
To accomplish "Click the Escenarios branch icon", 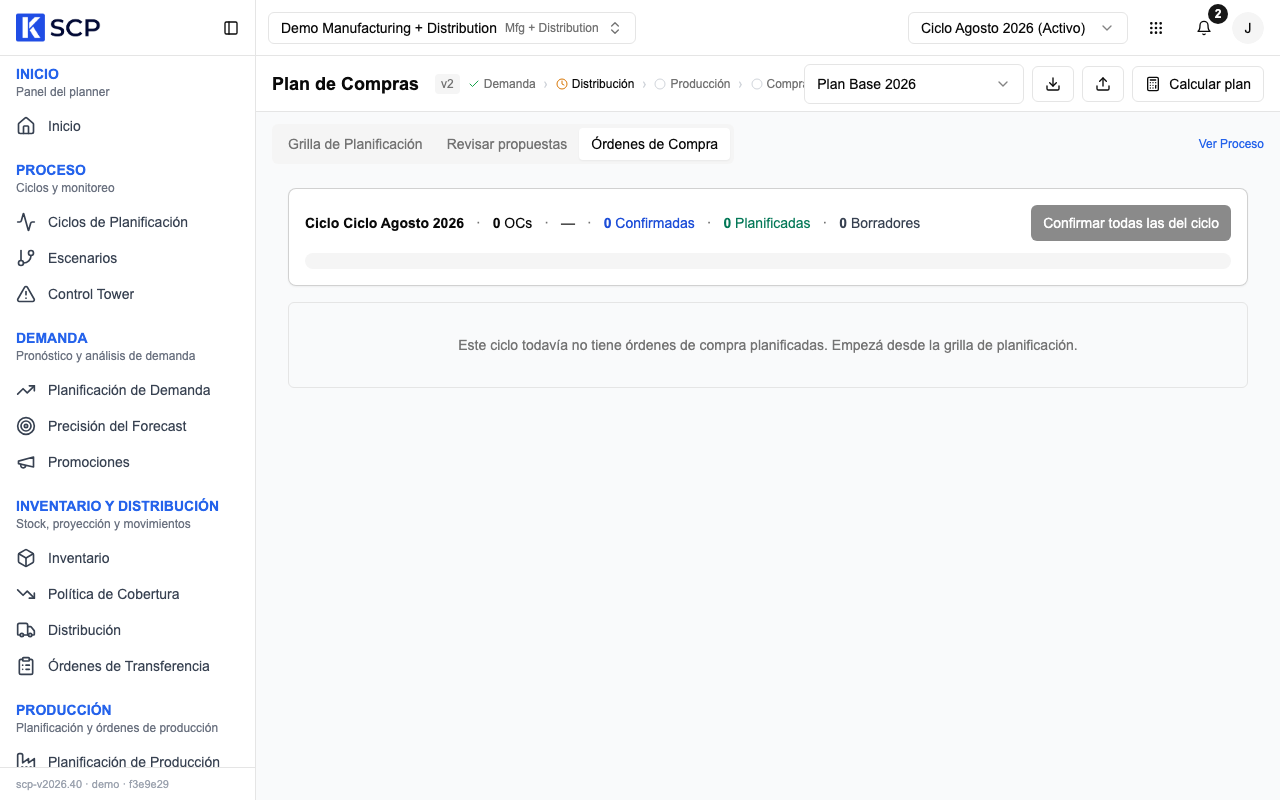I will [27, 258].
